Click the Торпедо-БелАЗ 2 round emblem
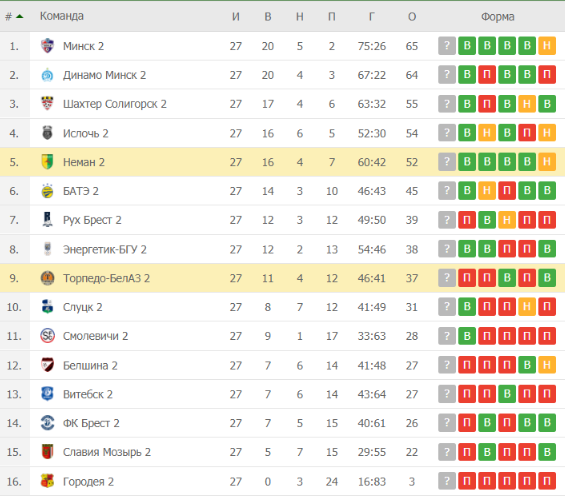Screen dimensions: 565x501 (47, 278)
